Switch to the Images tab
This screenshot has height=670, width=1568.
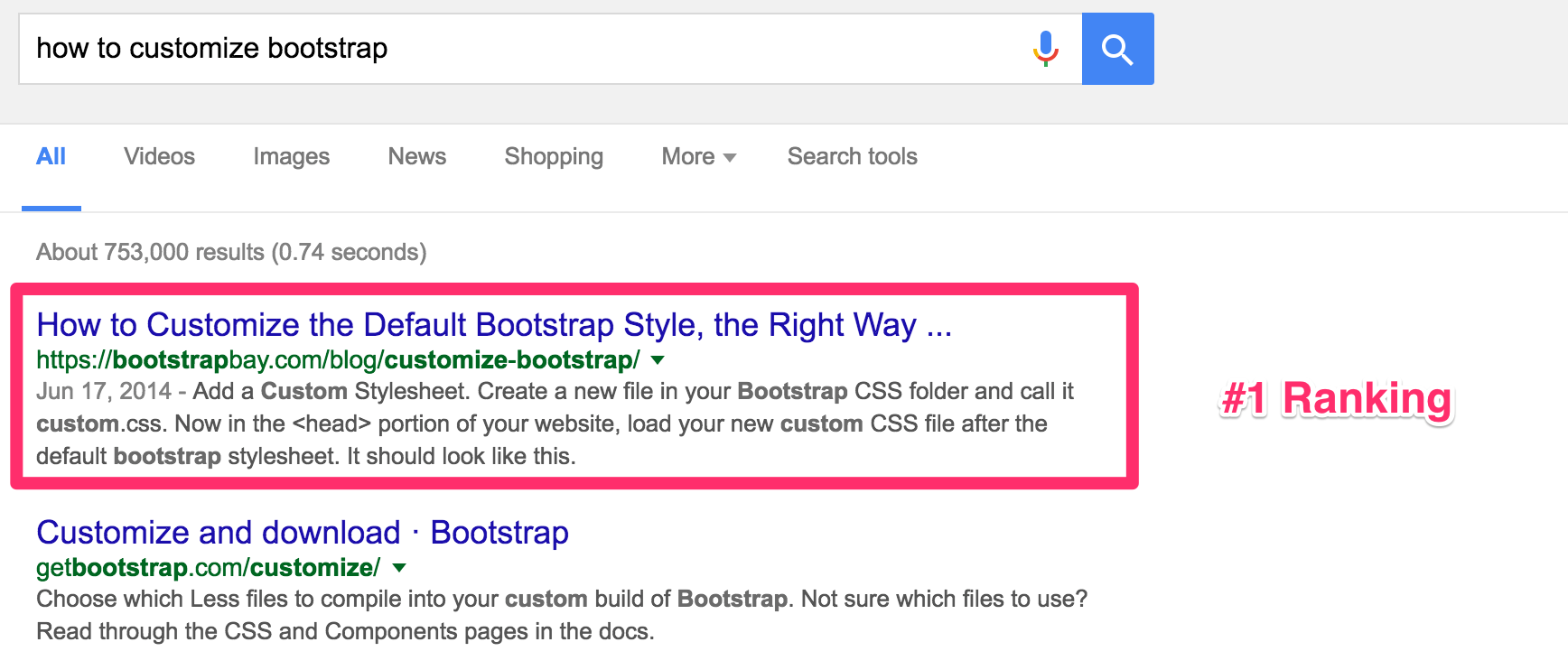292,157
